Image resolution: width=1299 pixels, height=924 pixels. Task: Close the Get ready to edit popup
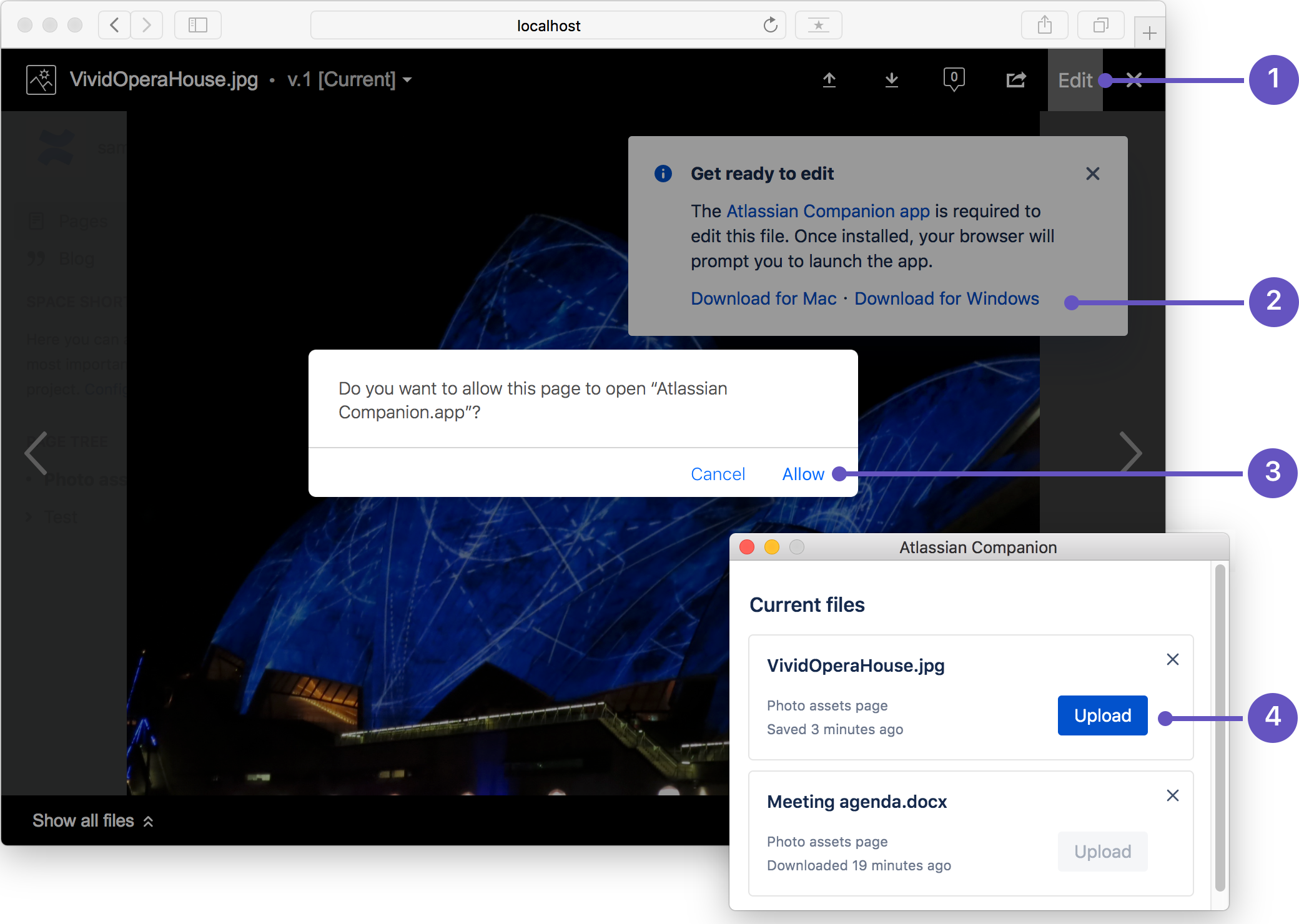tap(1093, 174)
